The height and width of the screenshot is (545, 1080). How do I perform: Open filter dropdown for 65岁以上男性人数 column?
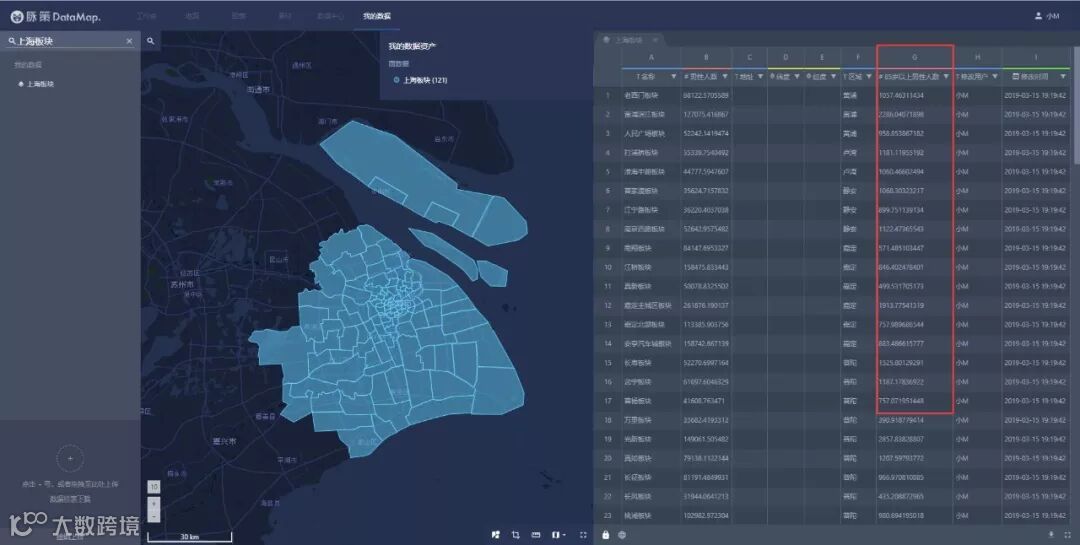coord(946,76)
